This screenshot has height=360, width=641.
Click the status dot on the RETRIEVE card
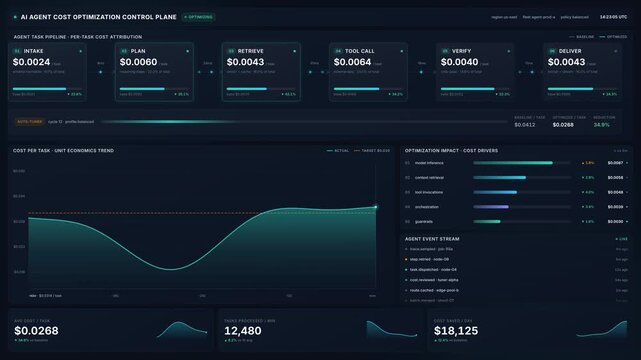pyautogui.click(x=294, y=51)
